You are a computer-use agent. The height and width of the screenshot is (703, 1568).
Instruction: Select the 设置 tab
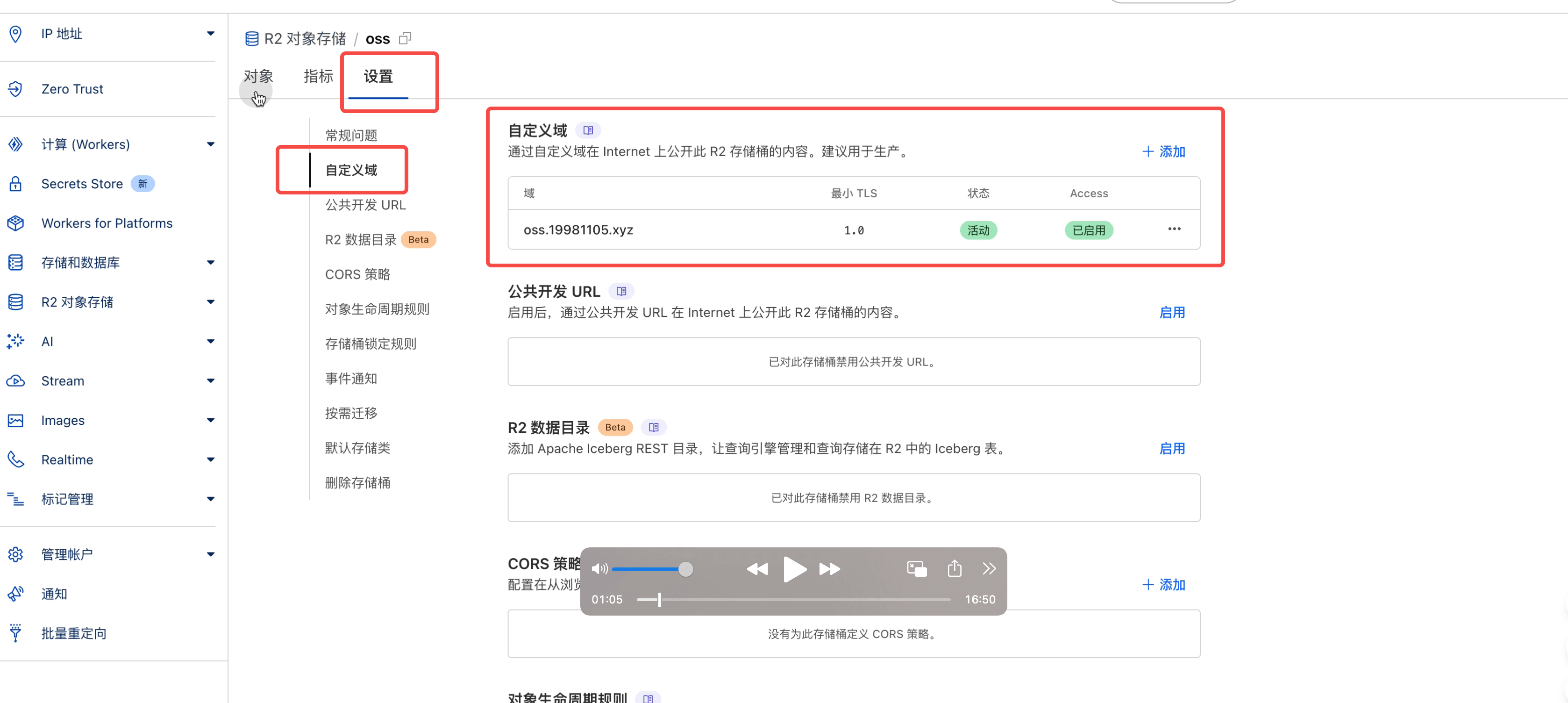pyautogui.click(x=378, y=76)
